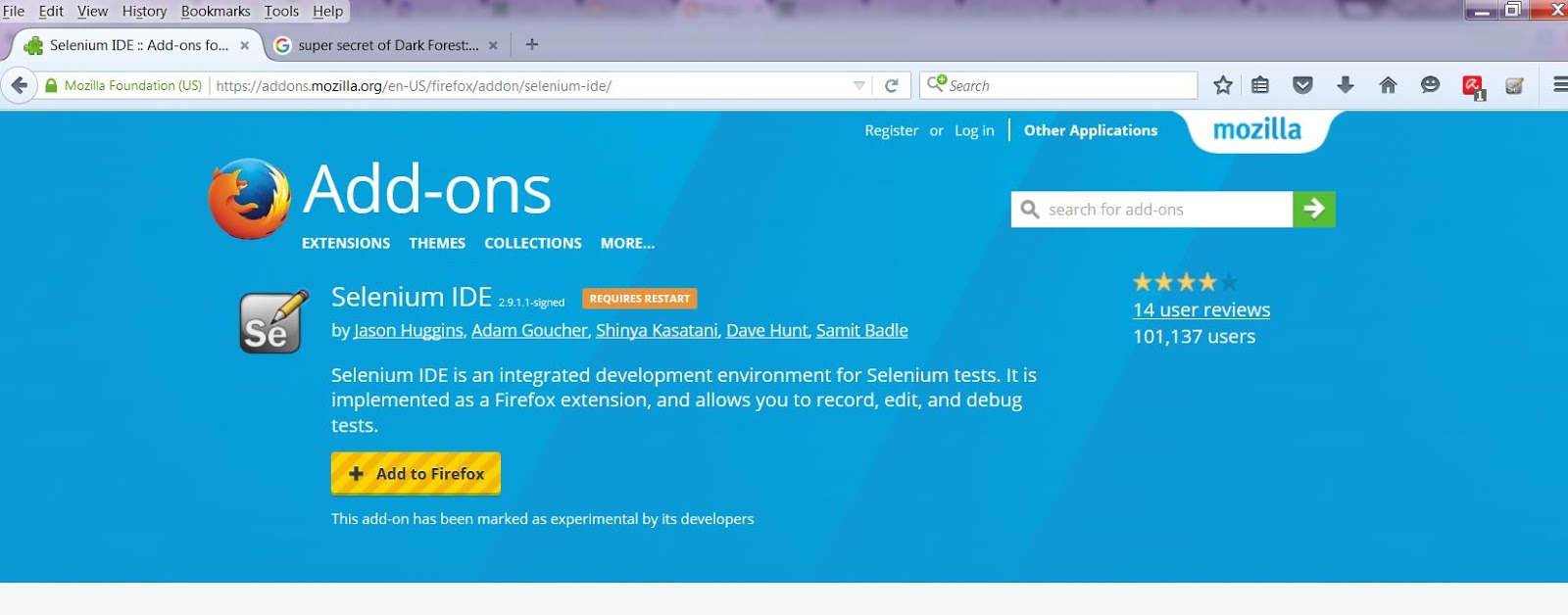
Task: Switch to super secret of Dark Forest tab
Action: point(388,45)
